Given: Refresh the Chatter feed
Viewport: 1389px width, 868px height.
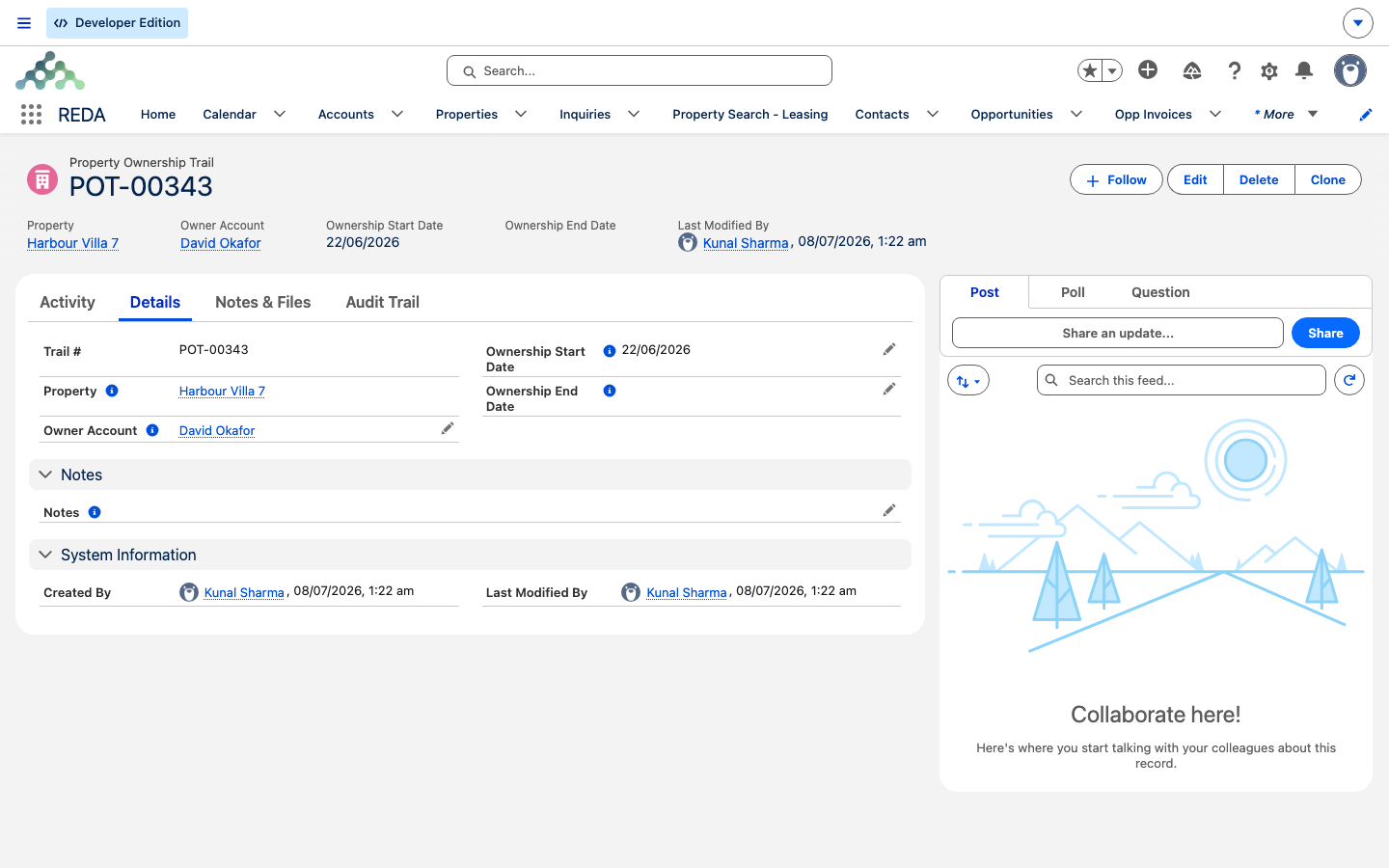Looking at the screenshot, I should (x=1349, y=380).
